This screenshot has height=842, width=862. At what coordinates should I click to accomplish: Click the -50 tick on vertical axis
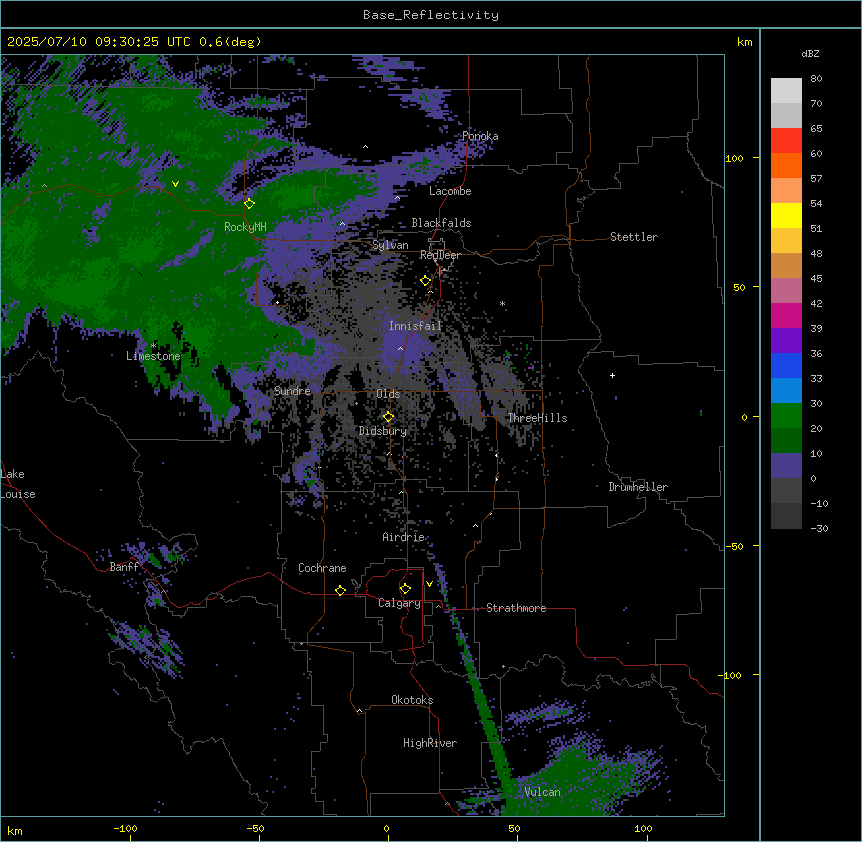(x=734, y=546)
